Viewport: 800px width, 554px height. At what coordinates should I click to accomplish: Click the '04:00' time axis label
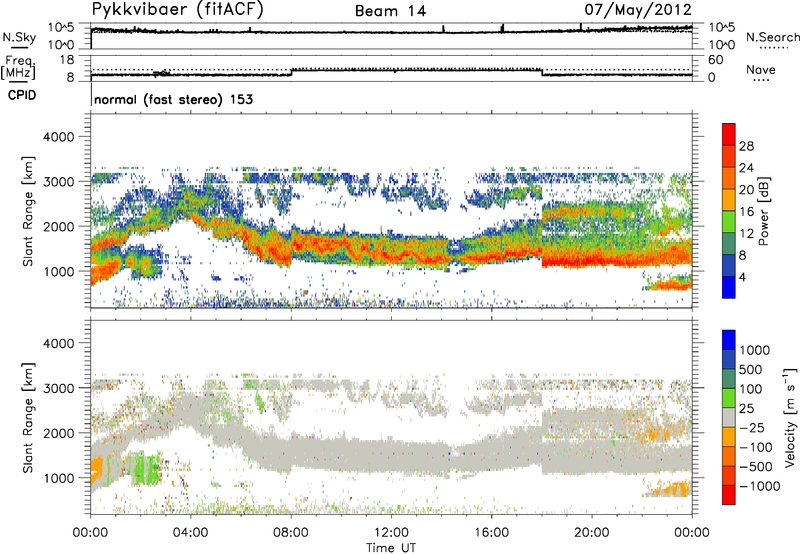(x=190, y=533)
